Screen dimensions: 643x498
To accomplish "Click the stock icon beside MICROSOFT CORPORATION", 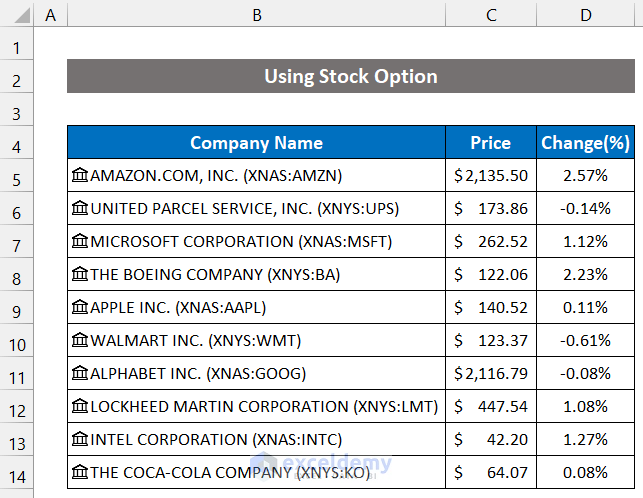I will [80, 242].
